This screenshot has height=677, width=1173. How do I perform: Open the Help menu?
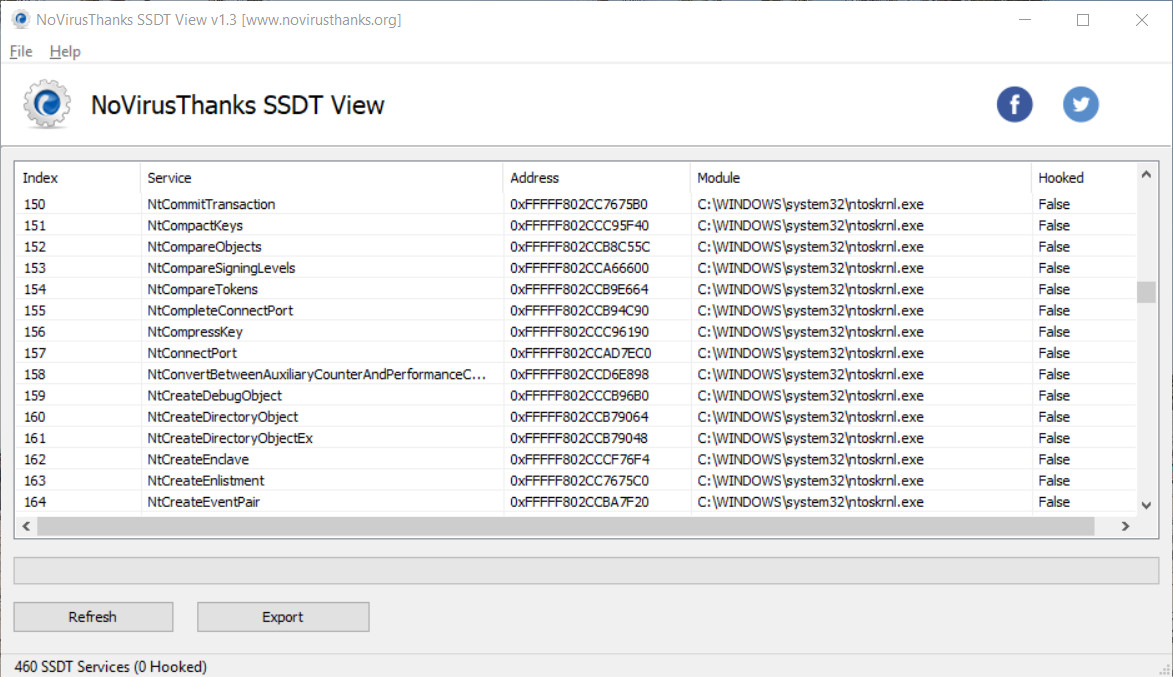click(x=65, y=52)
